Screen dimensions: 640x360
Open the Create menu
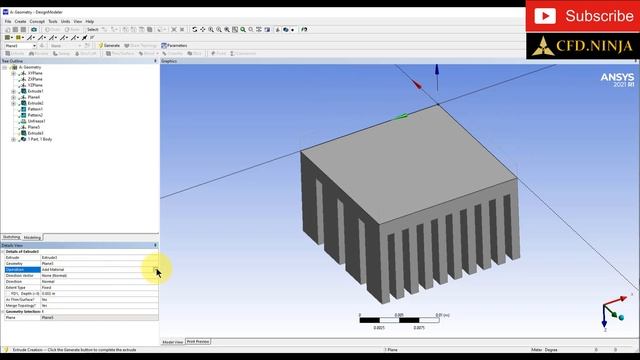pos(20,21)
